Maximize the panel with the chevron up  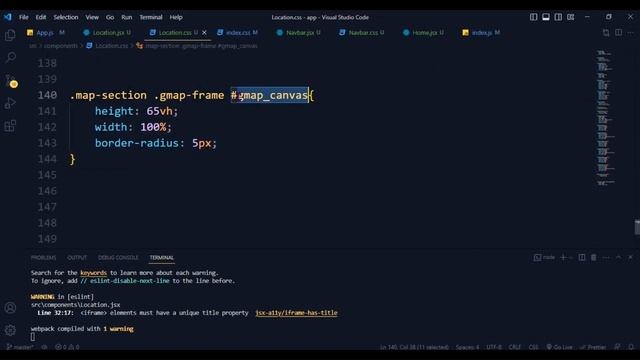(x=618, y=257)
